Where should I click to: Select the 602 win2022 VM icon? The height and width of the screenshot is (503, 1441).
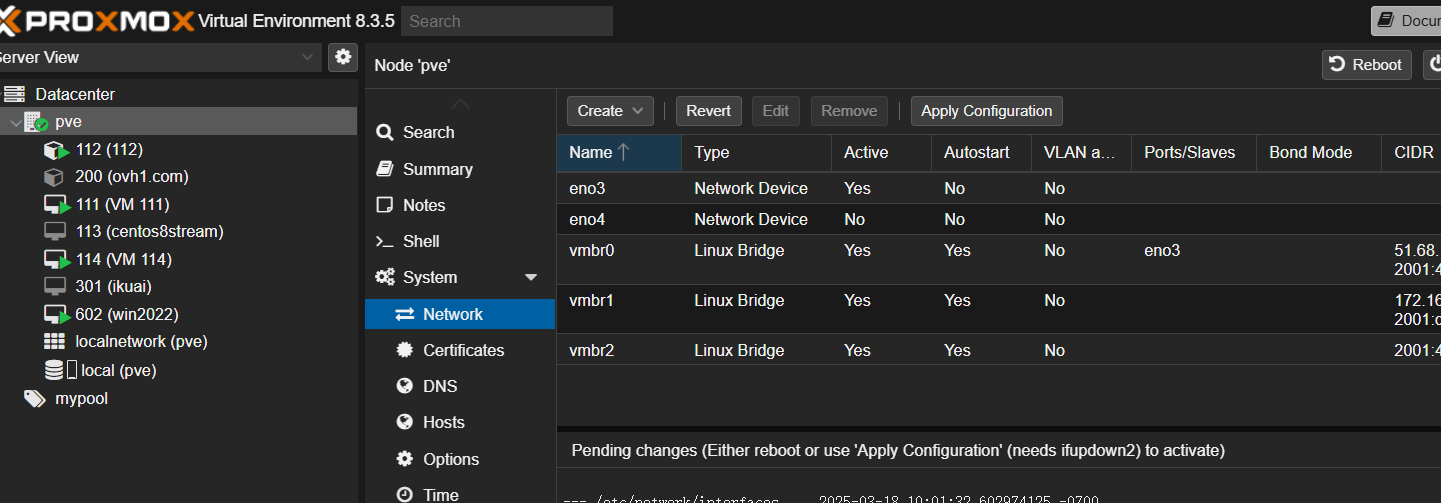[x=56, y=315]
